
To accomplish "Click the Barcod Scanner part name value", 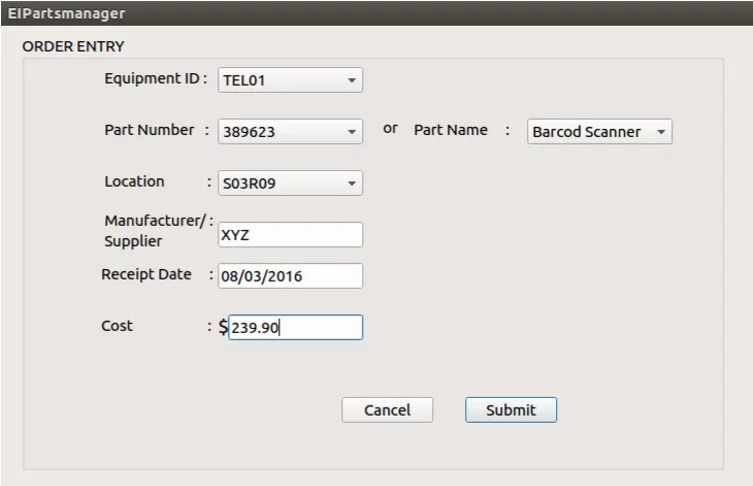I will pos(586,132).
